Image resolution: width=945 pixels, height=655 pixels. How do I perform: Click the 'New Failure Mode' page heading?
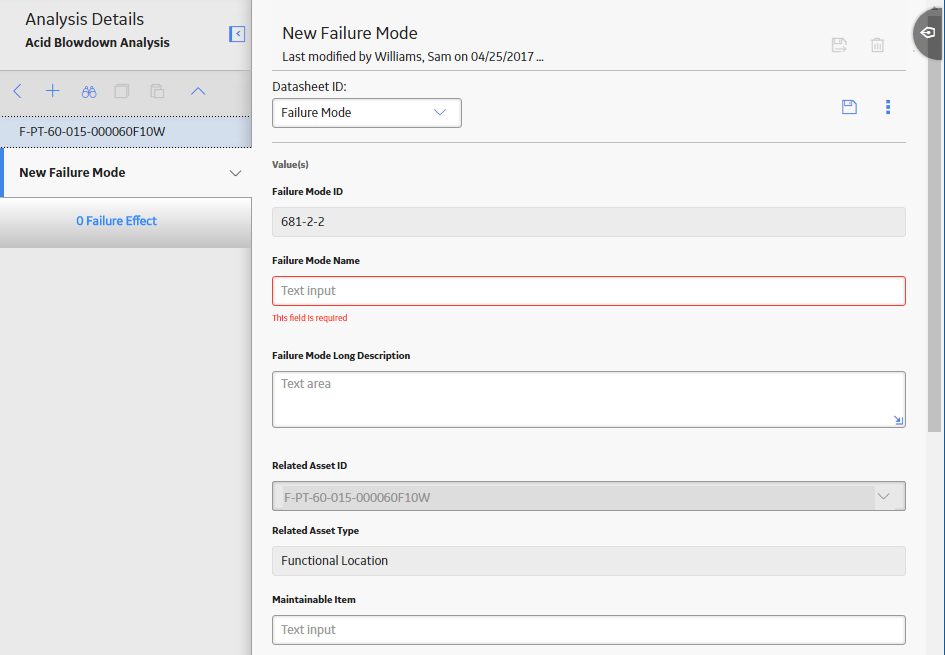350,33
